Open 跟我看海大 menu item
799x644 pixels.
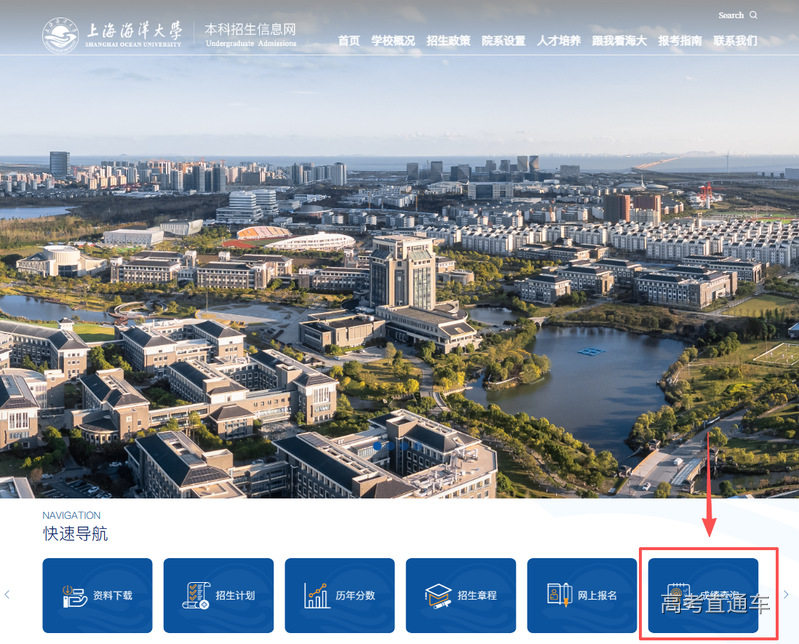point(619,41)
